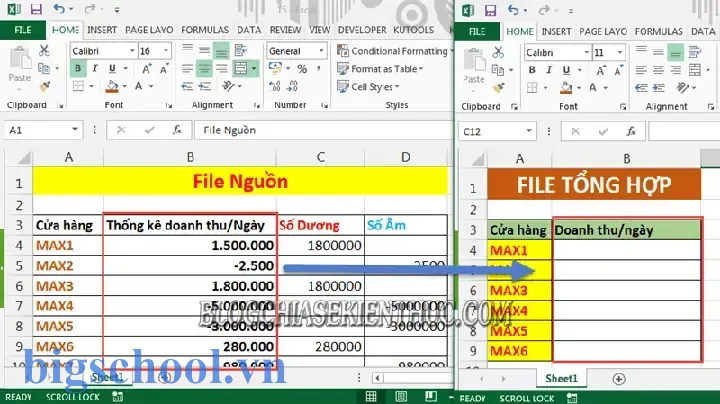720x404 pixels.
Task: Toggle Bold in right window font group
Action: tap(532, 70)
